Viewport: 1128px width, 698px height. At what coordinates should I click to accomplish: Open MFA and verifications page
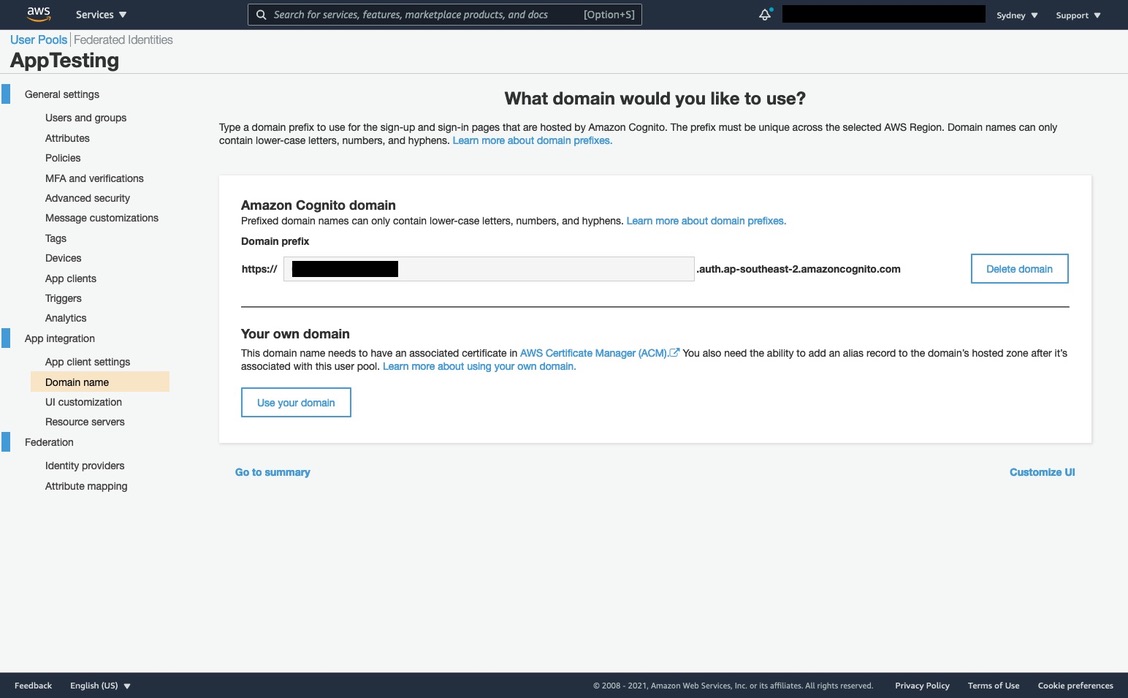94,178
